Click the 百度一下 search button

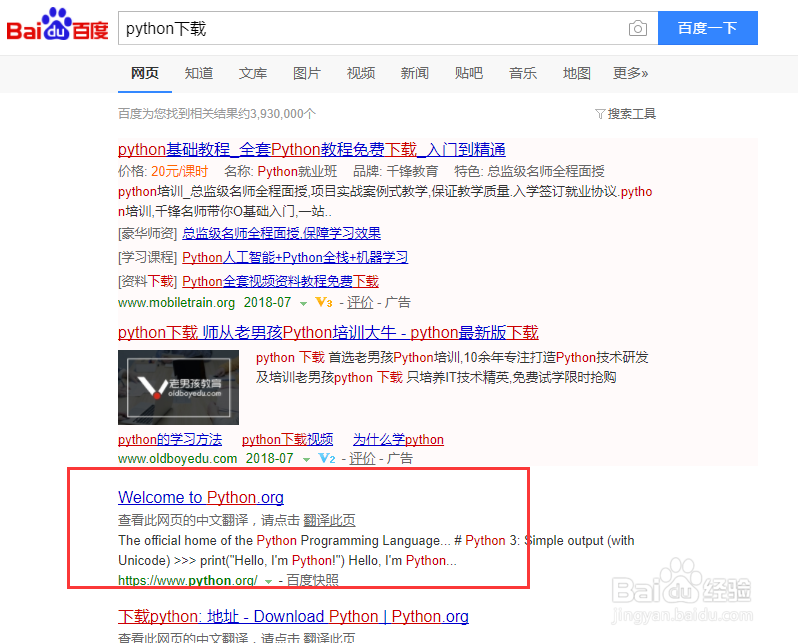tap(707, 28)
